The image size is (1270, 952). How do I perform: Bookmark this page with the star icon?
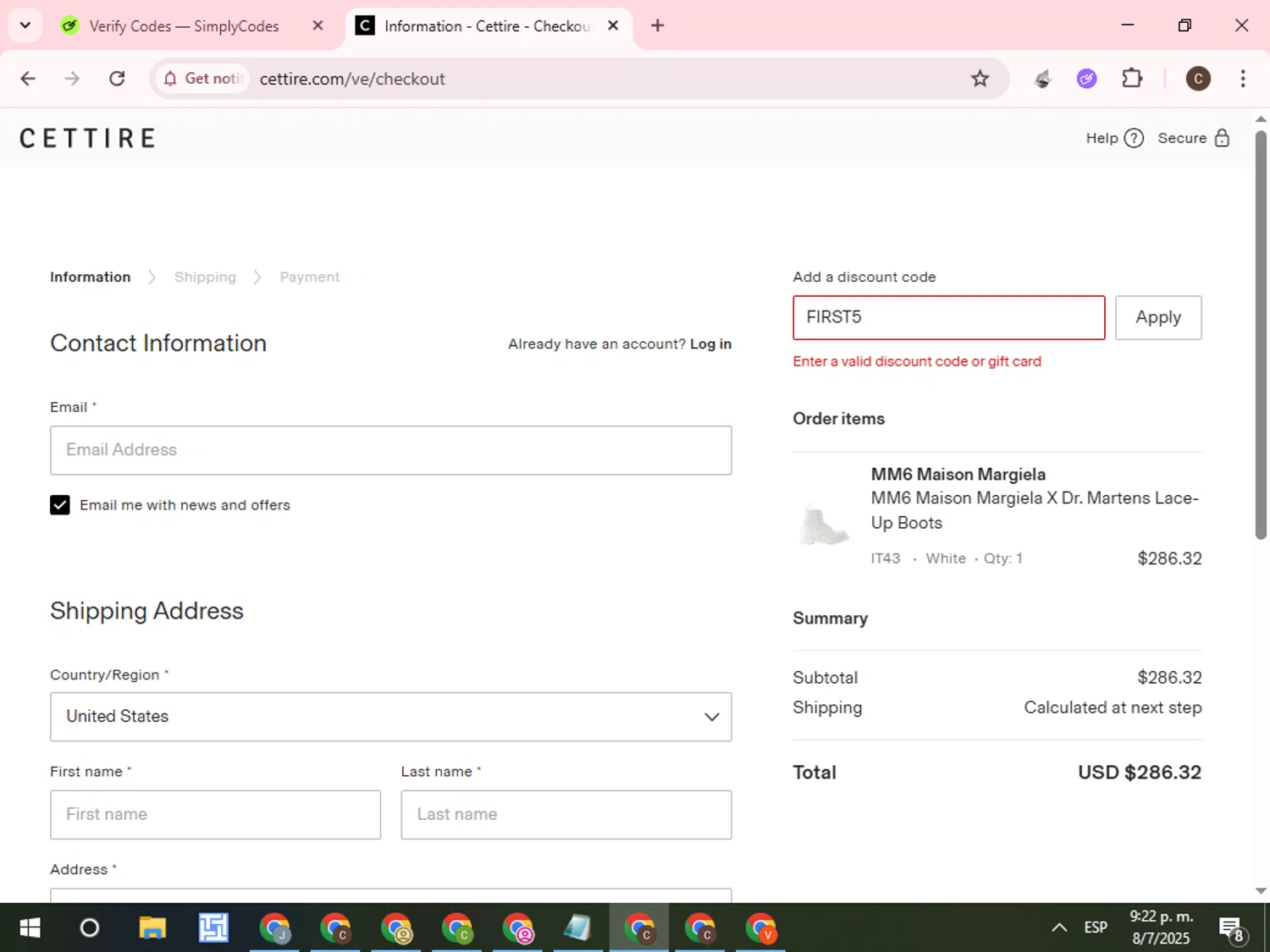980,79
